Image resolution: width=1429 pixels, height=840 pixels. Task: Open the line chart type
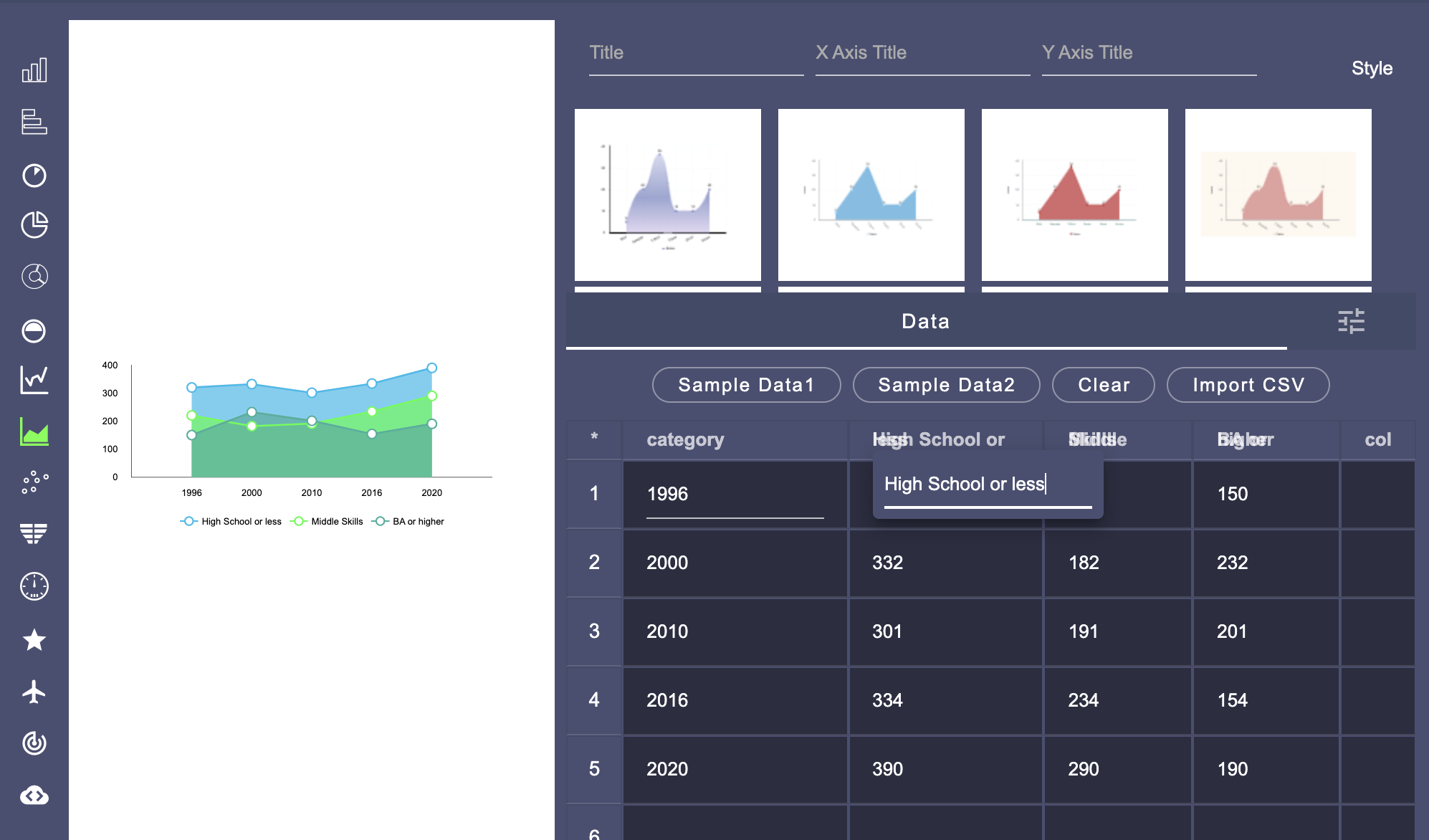tap(34, 380)
